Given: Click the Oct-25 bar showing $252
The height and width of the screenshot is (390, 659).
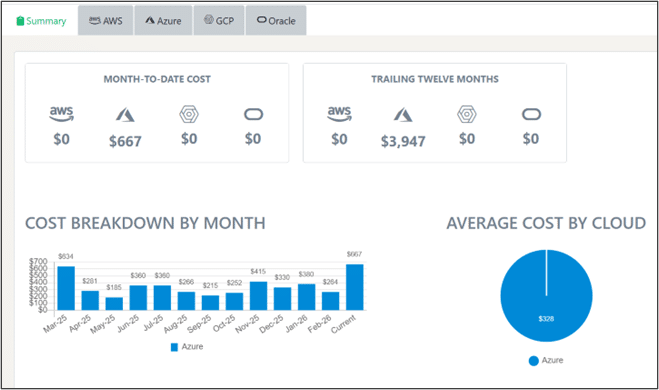Looking at the screenshot, I should (234, 302).
